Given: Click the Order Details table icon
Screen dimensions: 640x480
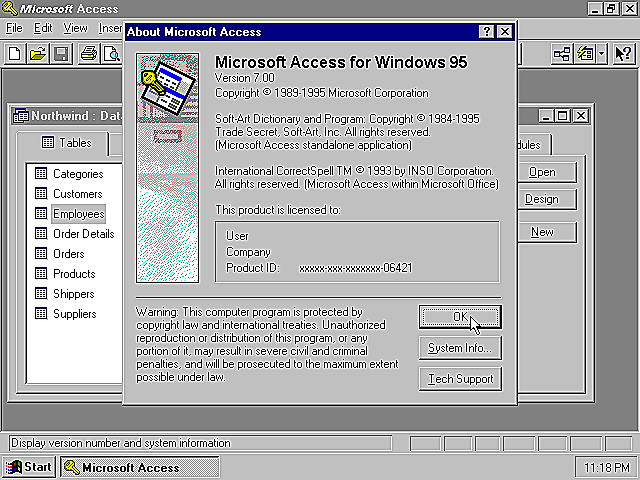Looking at the screenshot, I should coord(41,233).
